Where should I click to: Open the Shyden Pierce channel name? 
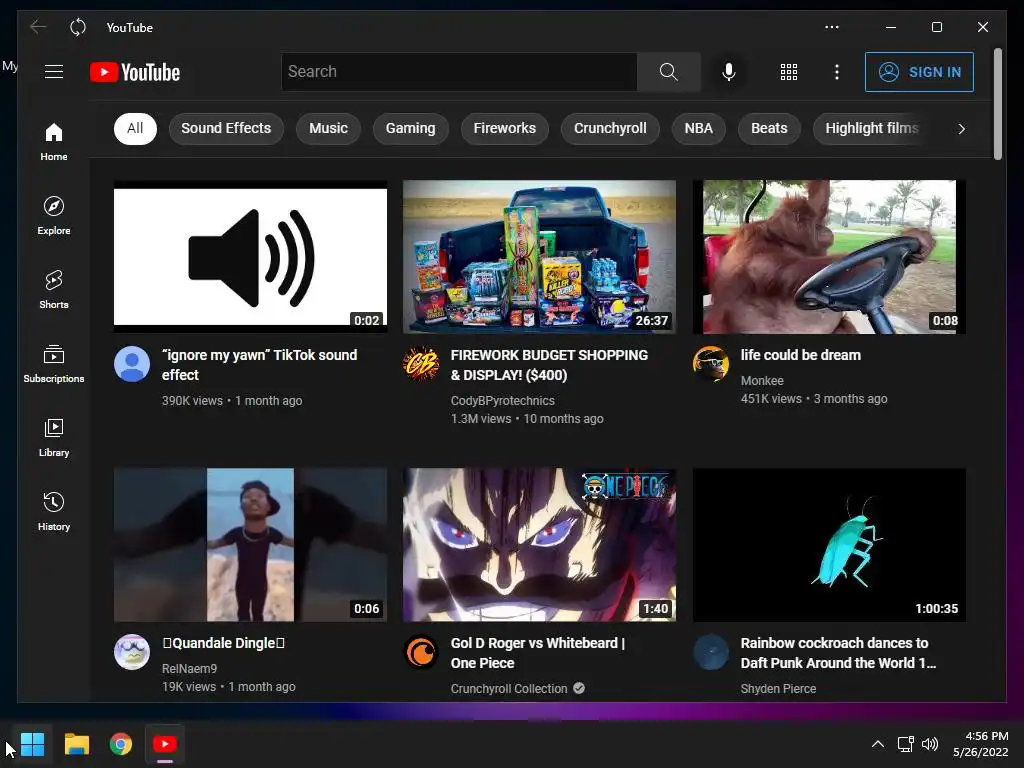point(778,688)
